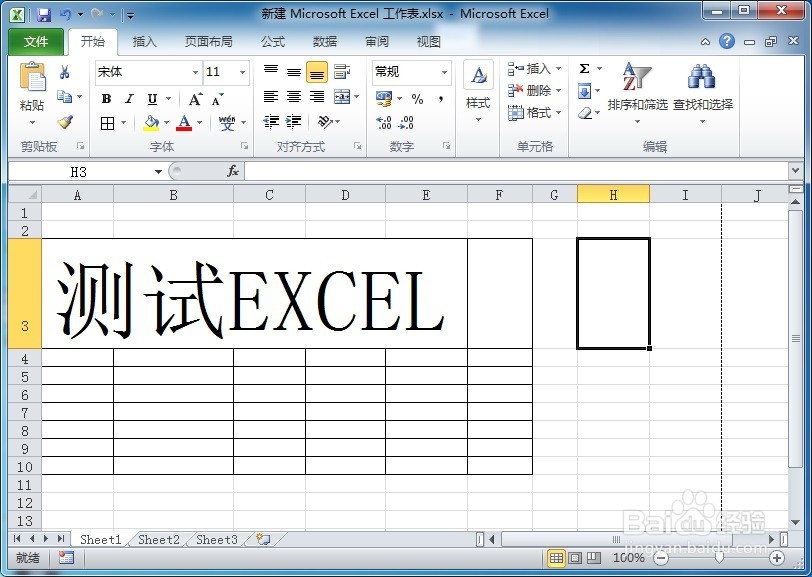Open the 文件 menu tab
The height and width of the screenshot is (577, 812).
click(x=36, y=41)
